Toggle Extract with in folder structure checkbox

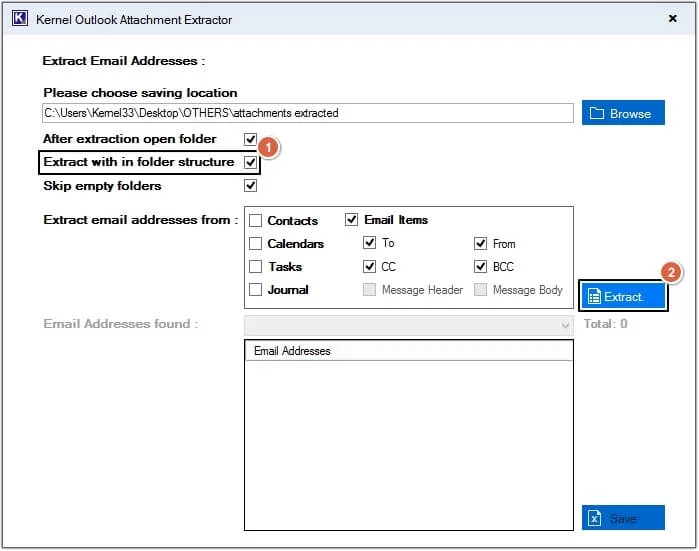coord(251,162)
